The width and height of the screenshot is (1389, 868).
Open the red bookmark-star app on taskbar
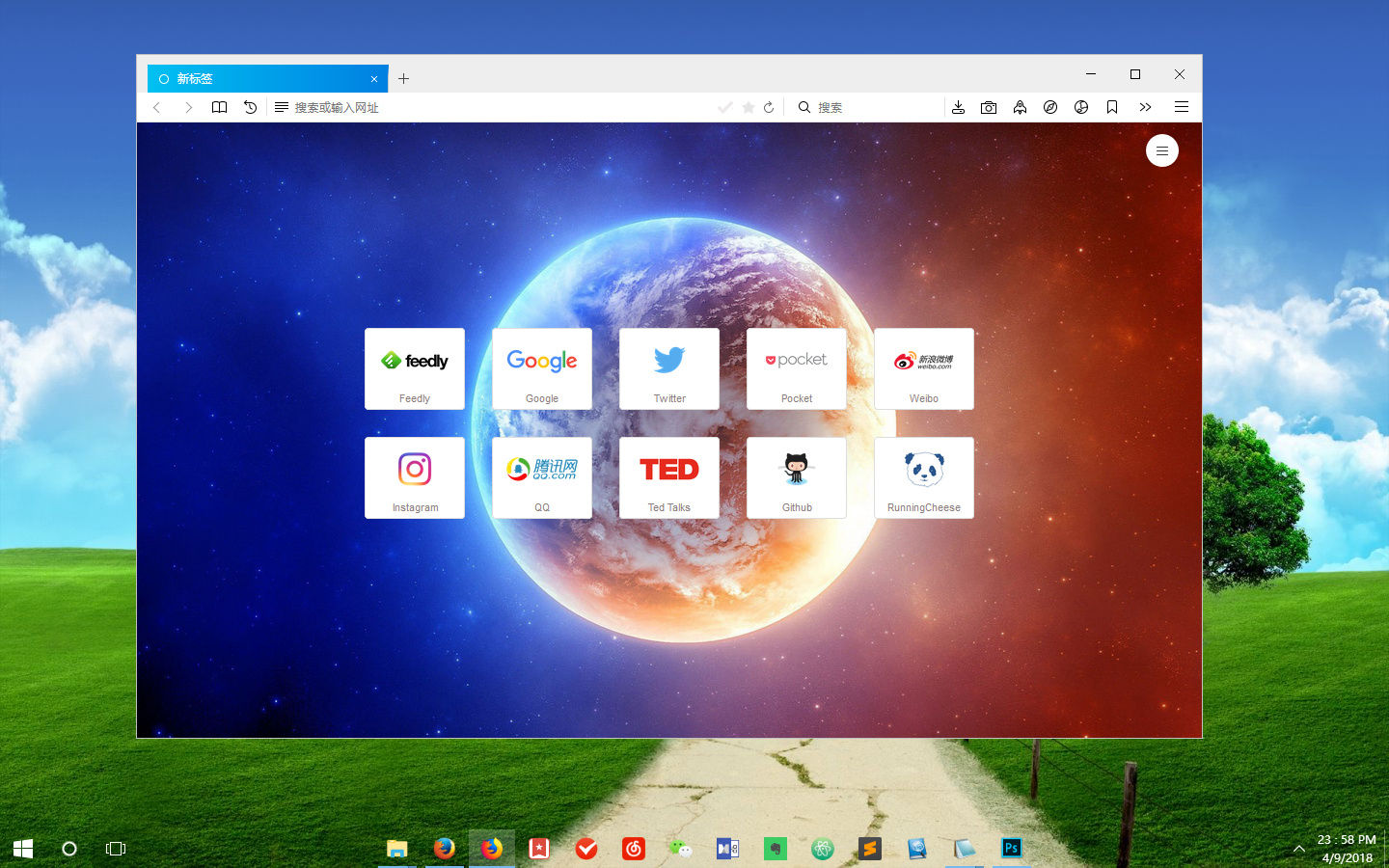tap(539, 849)
